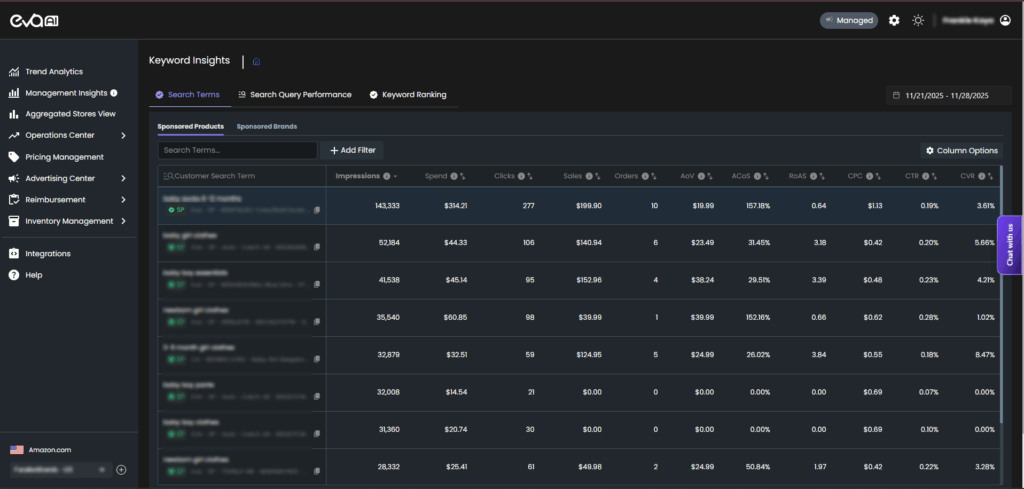
Task: Show info tooltip for Spend column
Action: tap(454, 176)
